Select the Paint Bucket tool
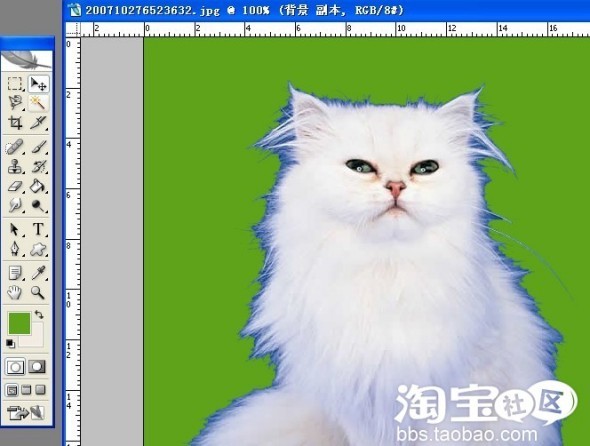This screenshot has height=446, width=590. pyautogui.click(x=38, y=186)
